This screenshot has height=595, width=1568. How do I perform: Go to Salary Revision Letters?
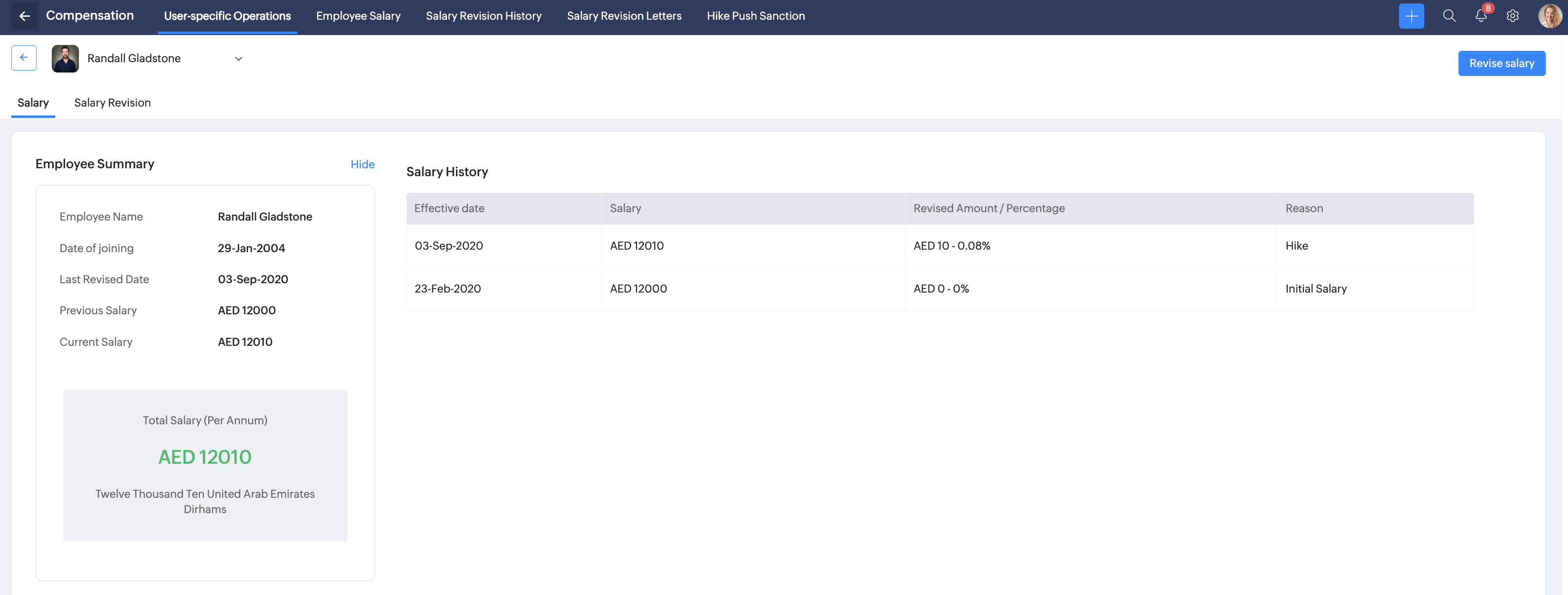[x=624, y=16]
